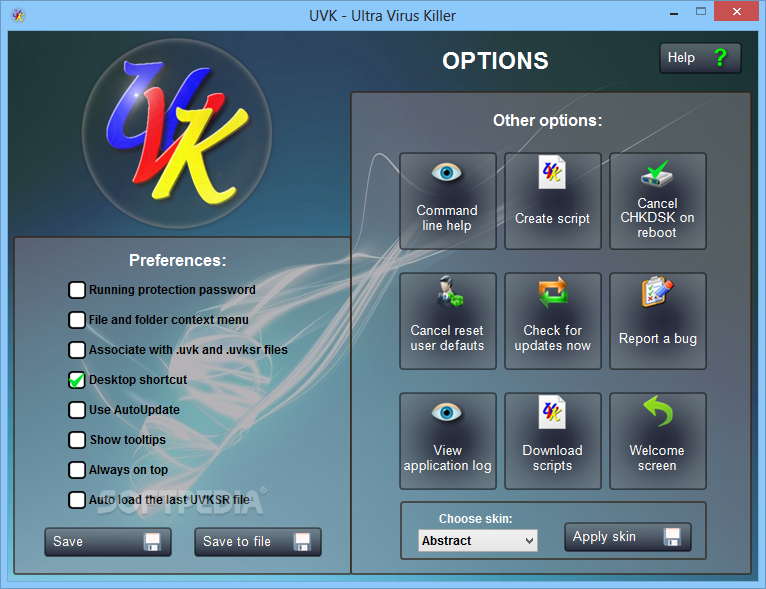Screen dimensions: 766x589
Task: Click floppy icon on Save to file button
Action: pos(302,542)
